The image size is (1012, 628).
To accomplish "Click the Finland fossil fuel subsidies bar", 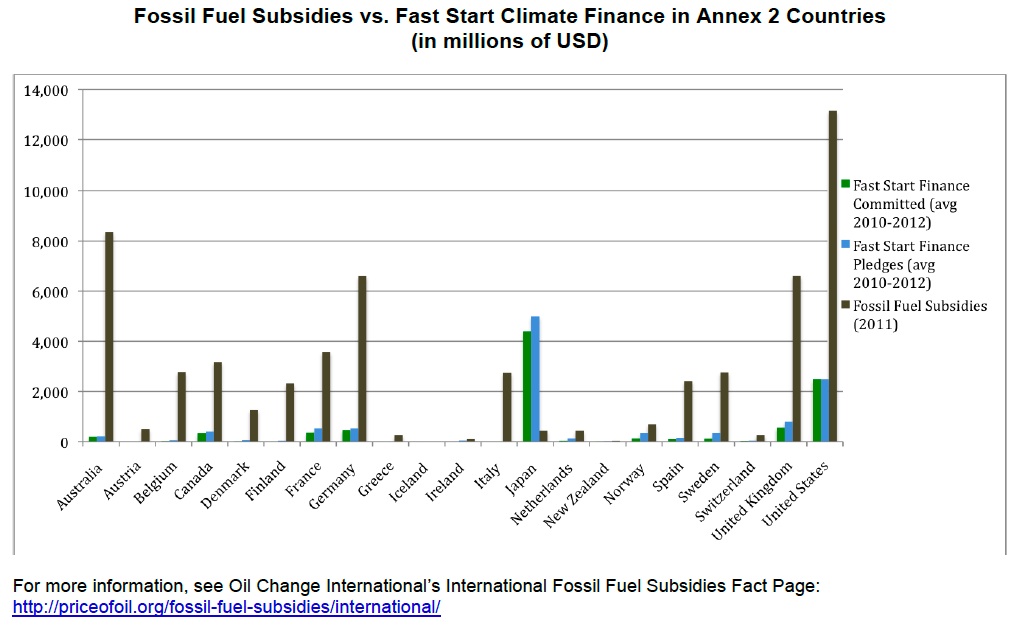I will pos(290,413).
